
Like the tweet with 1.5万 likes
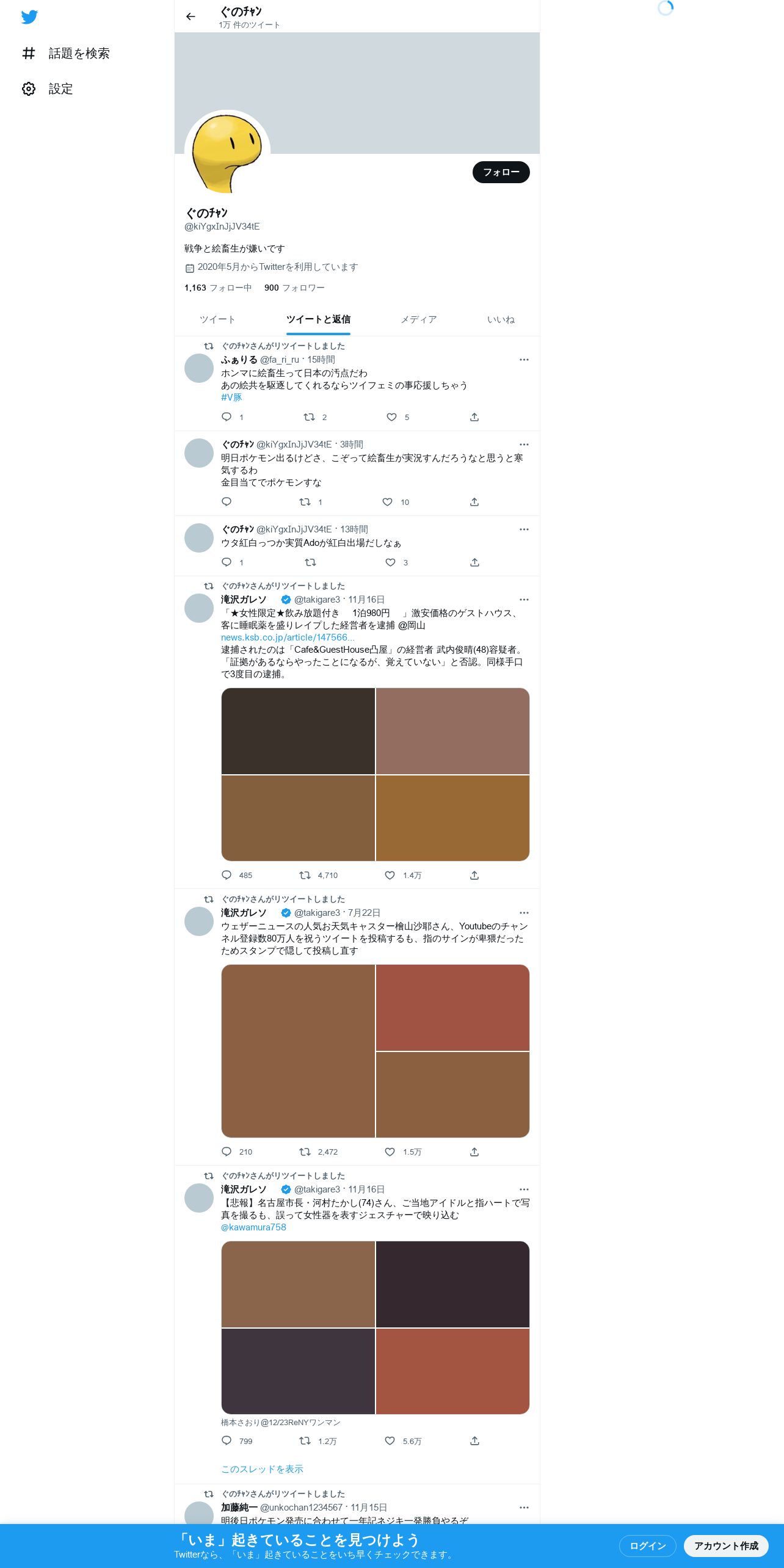click(x=390, y=1152)
